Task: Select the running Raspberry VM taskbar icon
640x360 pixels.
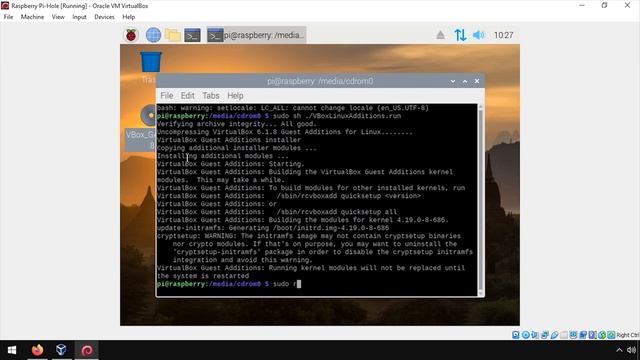Action: tap(87, 350)
